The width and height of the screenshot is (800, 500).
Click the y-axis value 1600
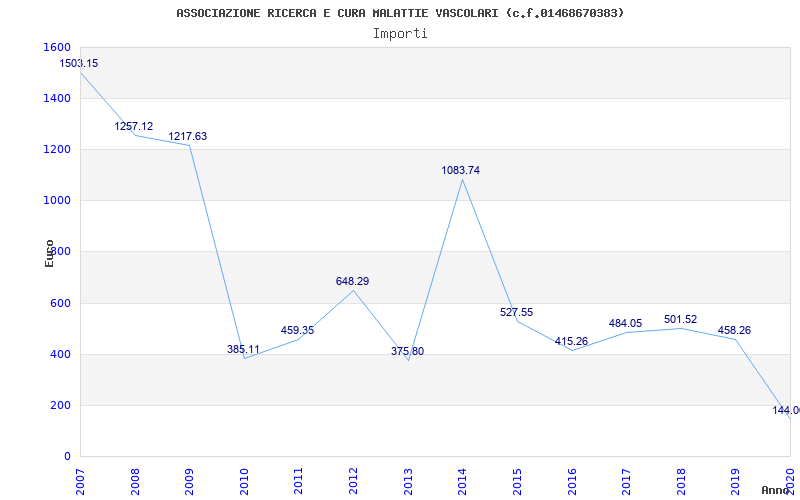pyautogui.click(x=58, y=47)
